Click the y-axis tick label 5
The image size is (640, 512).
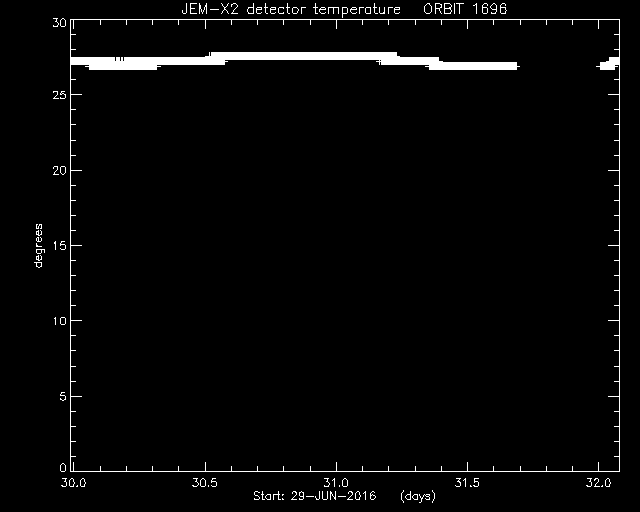pos(63,396)
